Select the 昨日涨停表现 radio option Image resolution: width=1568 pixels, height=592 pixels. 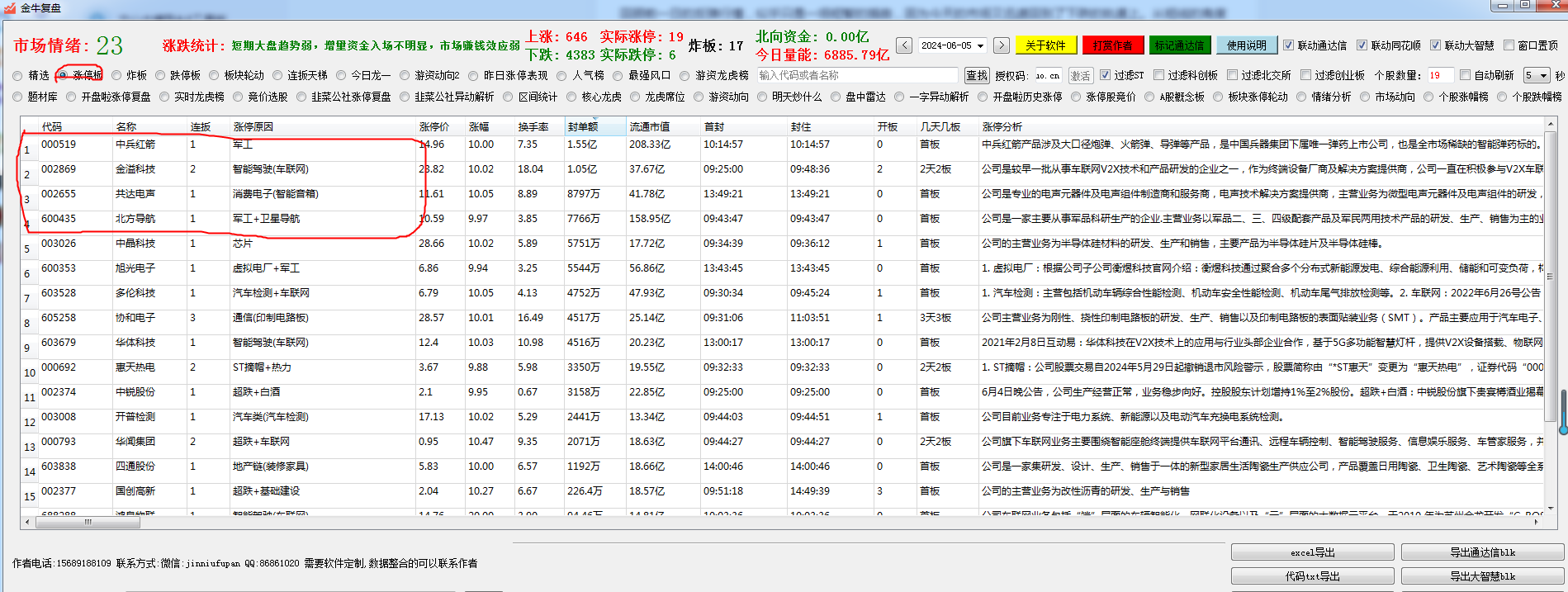pos(473,75)
